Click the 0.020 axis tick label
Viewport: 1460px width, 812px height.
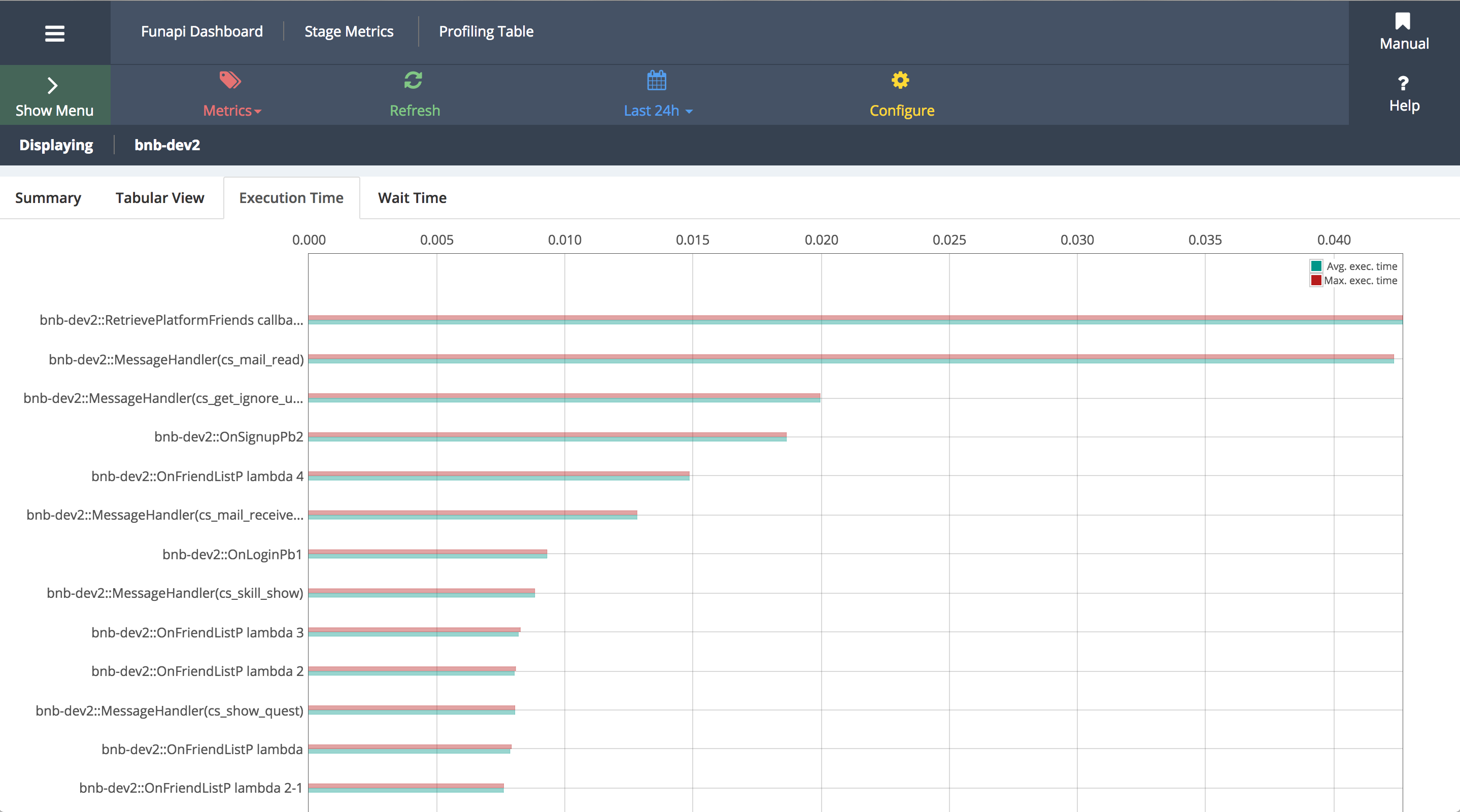(x=821, y=240)
